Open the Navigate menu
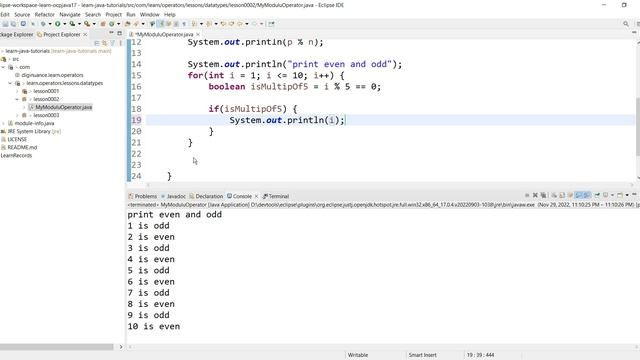Image resolution: width=640 pixels, height=360 pixels. pyautogui.click(x=70, y=14)
